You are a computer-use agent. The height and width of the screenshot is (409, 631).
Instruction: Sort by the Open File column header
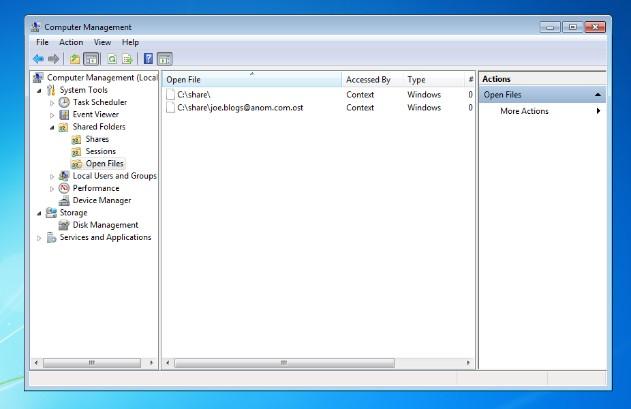[x=252, y=80]
